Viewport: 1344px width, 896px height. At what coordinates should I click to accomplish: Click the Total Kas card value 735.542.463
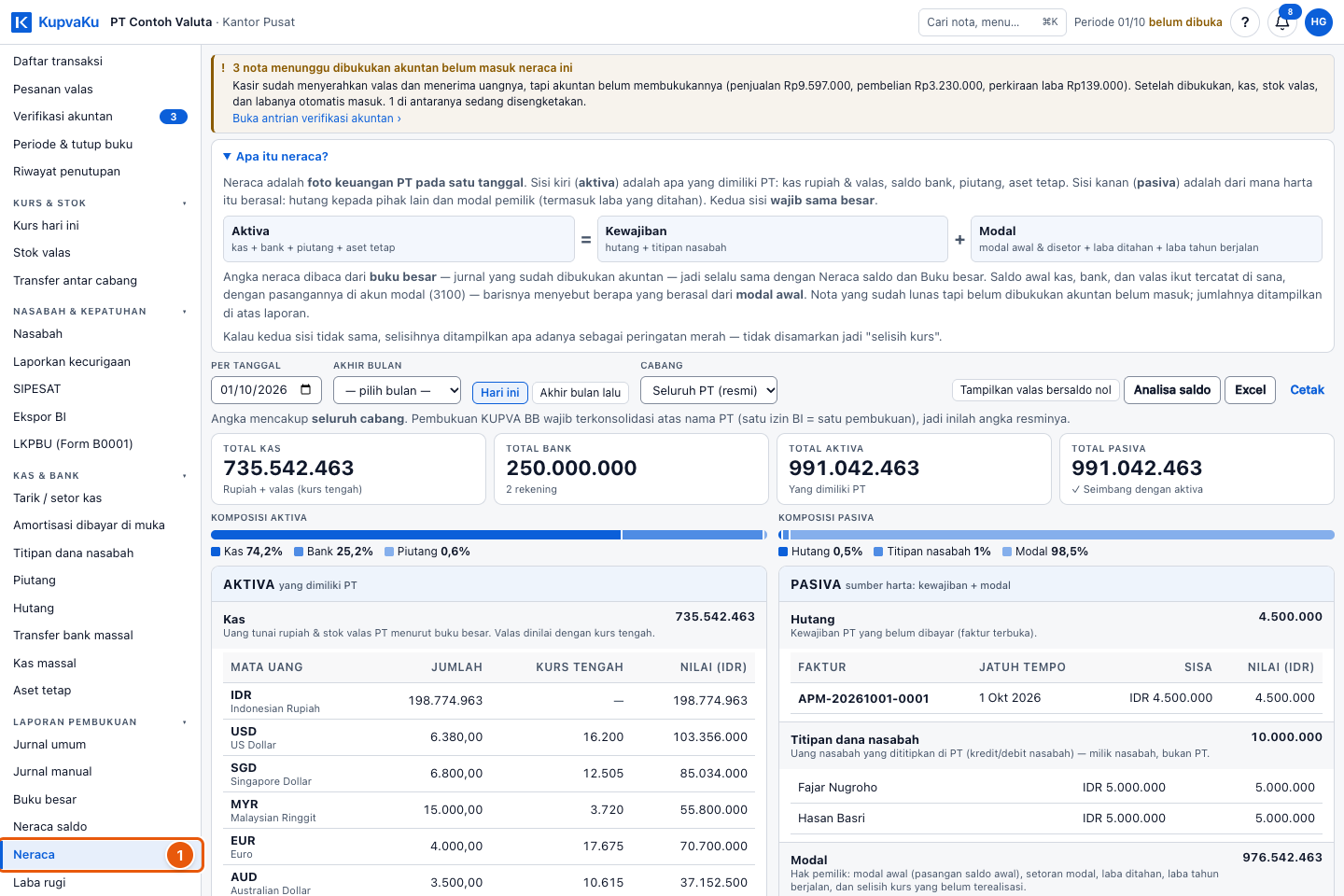288,469
